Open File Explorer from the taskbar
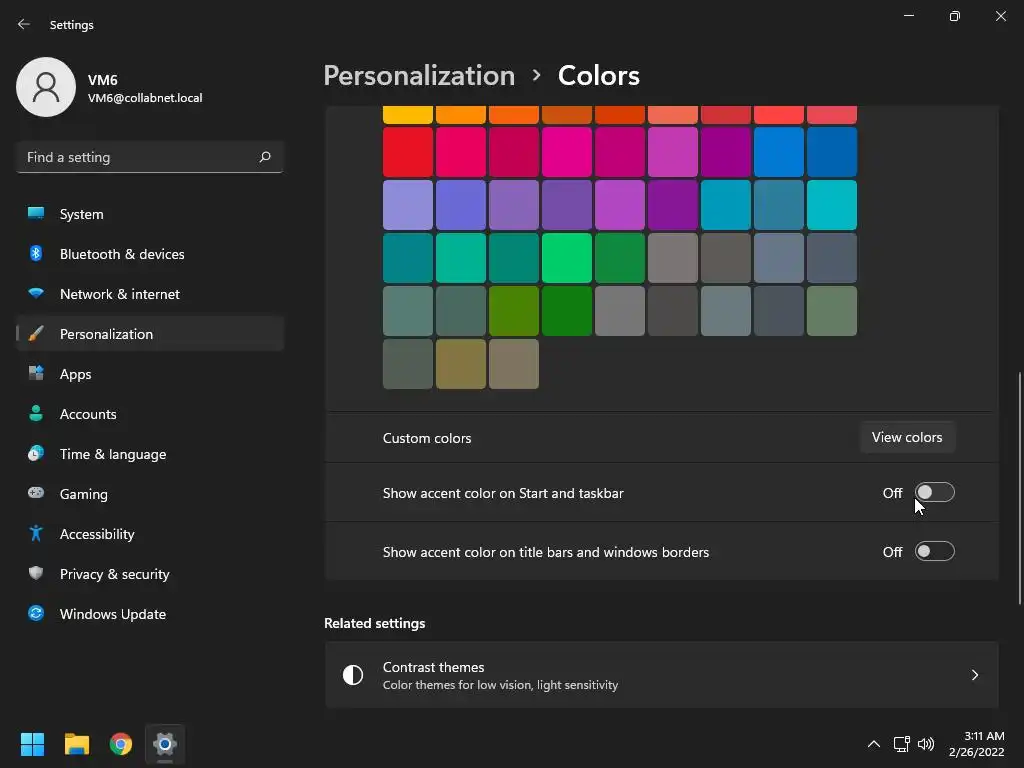Image resolution: width=1024 pixels, height=768 pixels. 77,744
